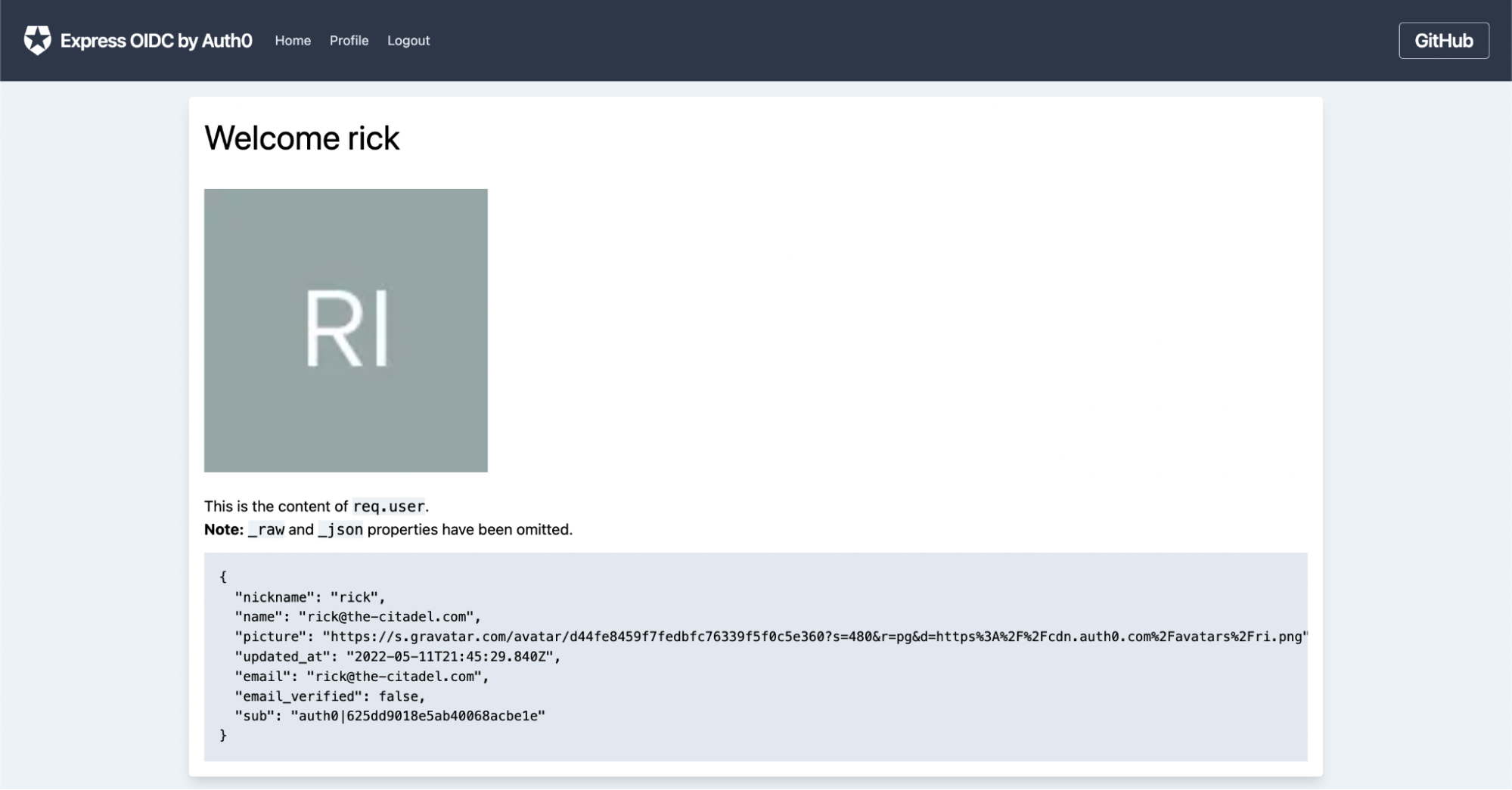Click the _raw code label
Image resolution: width=1512 pixels, height=790 pixels.
(x=266, y=530)
